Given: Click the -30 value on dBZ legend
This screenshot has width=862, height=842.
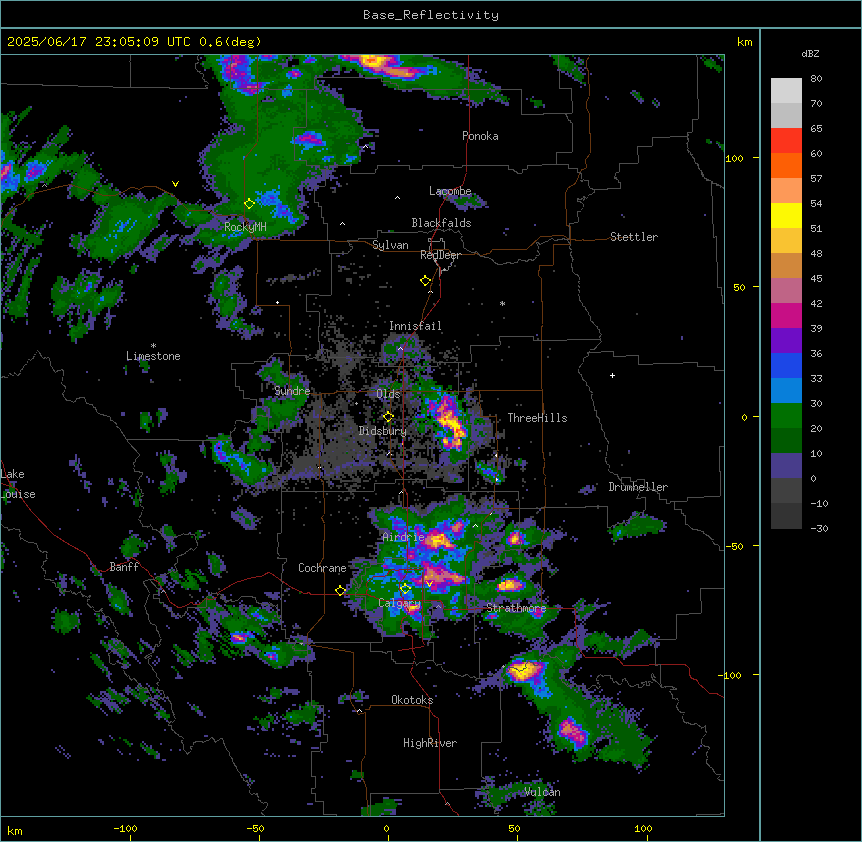Looking at the screenshot, I should [819, 529].
